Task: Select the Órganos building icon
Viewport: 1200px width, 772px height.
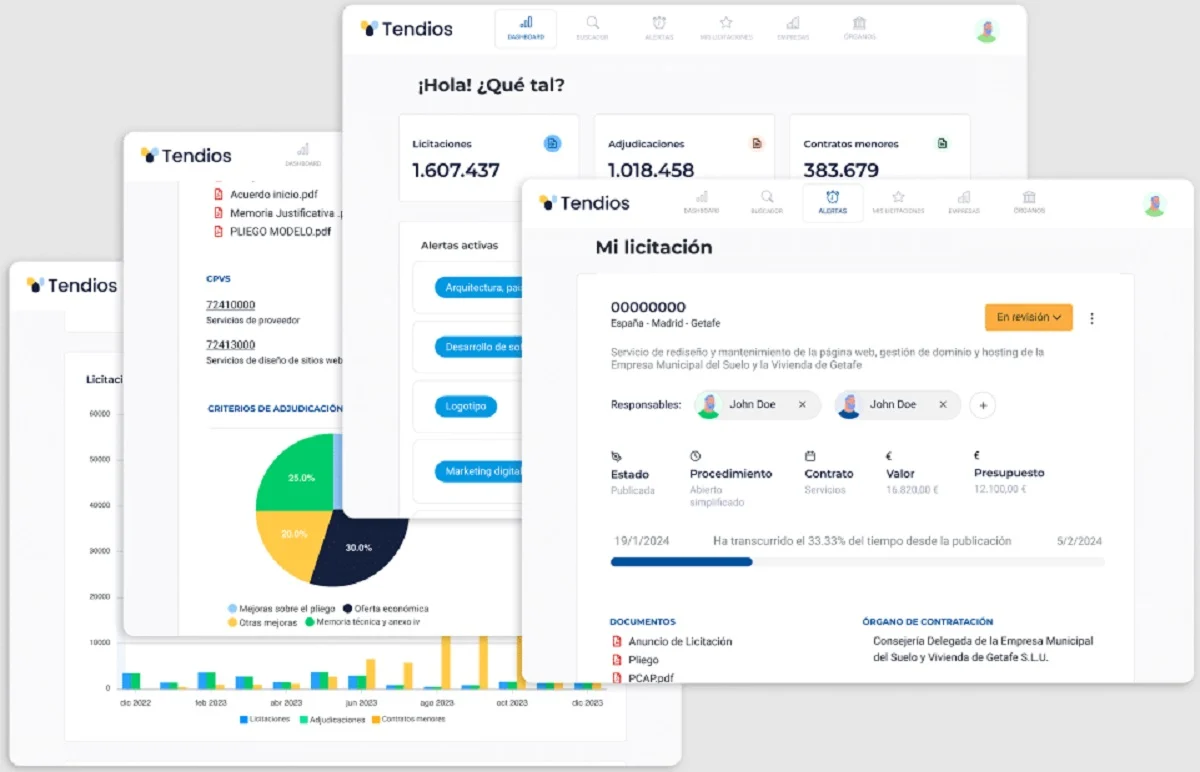Action: coord(859,26)
